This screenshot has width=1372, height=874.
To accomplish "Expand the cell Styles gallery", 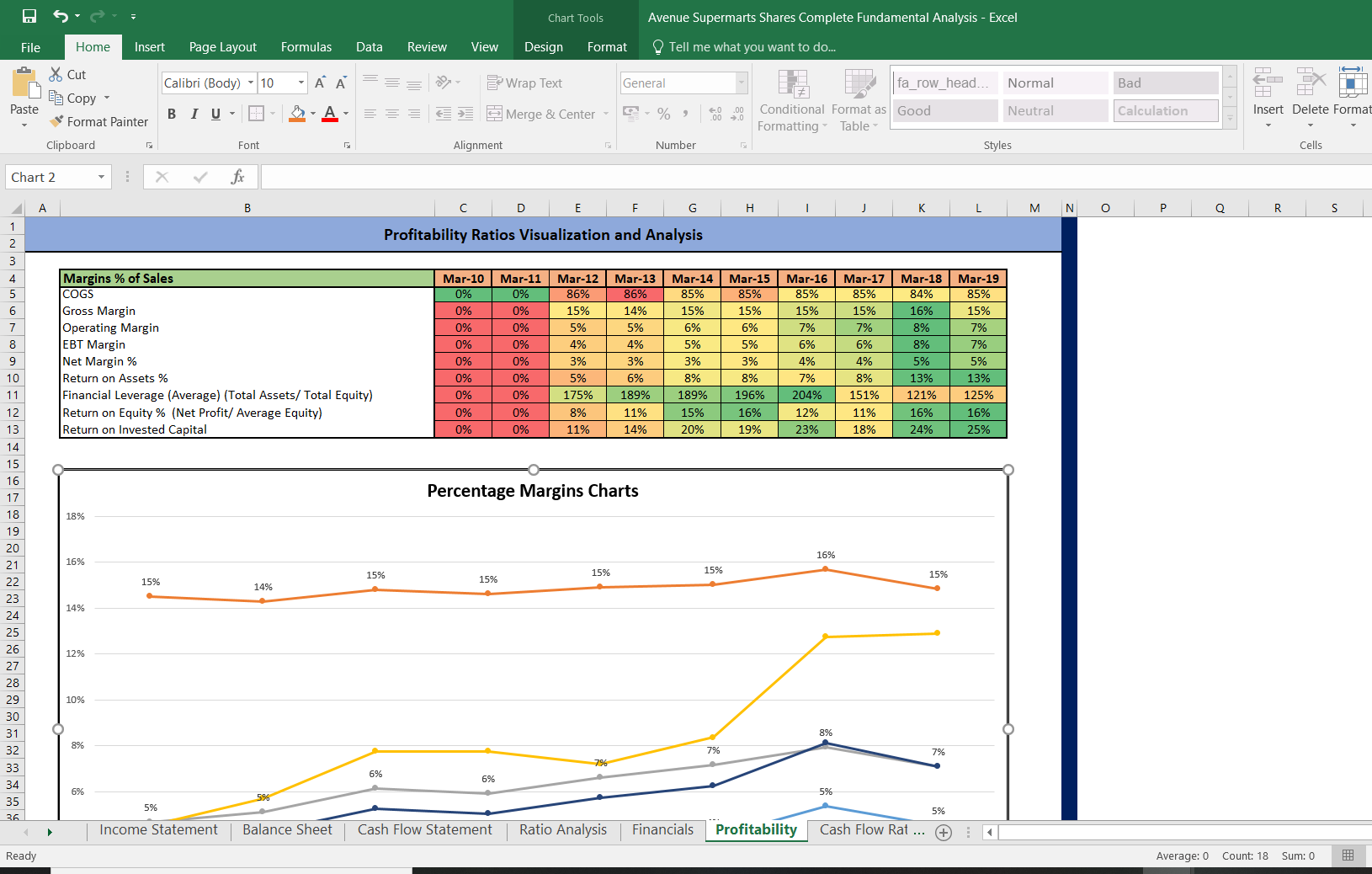I will pyautogui.click(x=1230, y=120).
